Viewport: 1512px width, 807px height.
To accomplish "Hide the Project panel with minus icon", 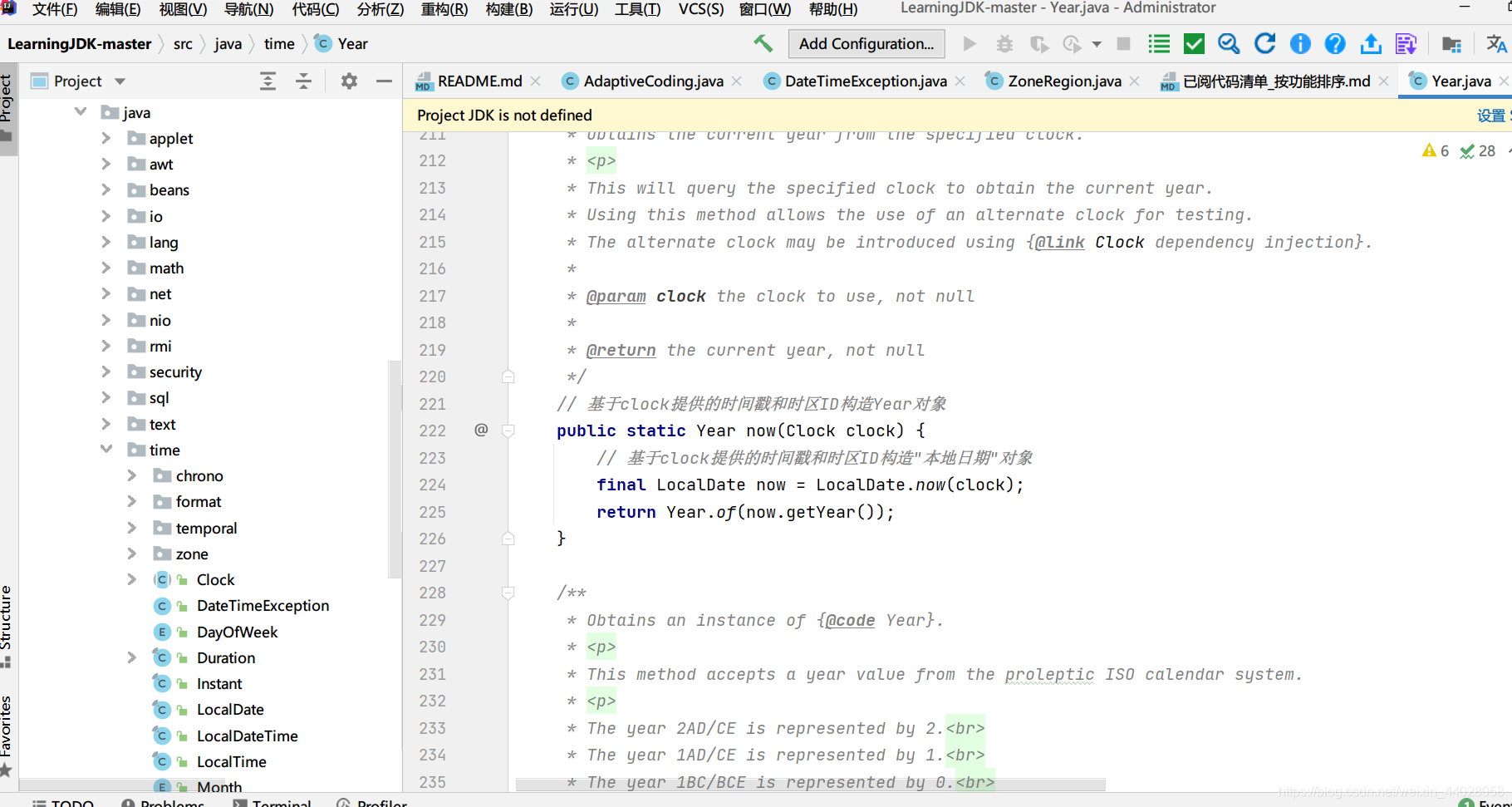I will tap(384, 81).
